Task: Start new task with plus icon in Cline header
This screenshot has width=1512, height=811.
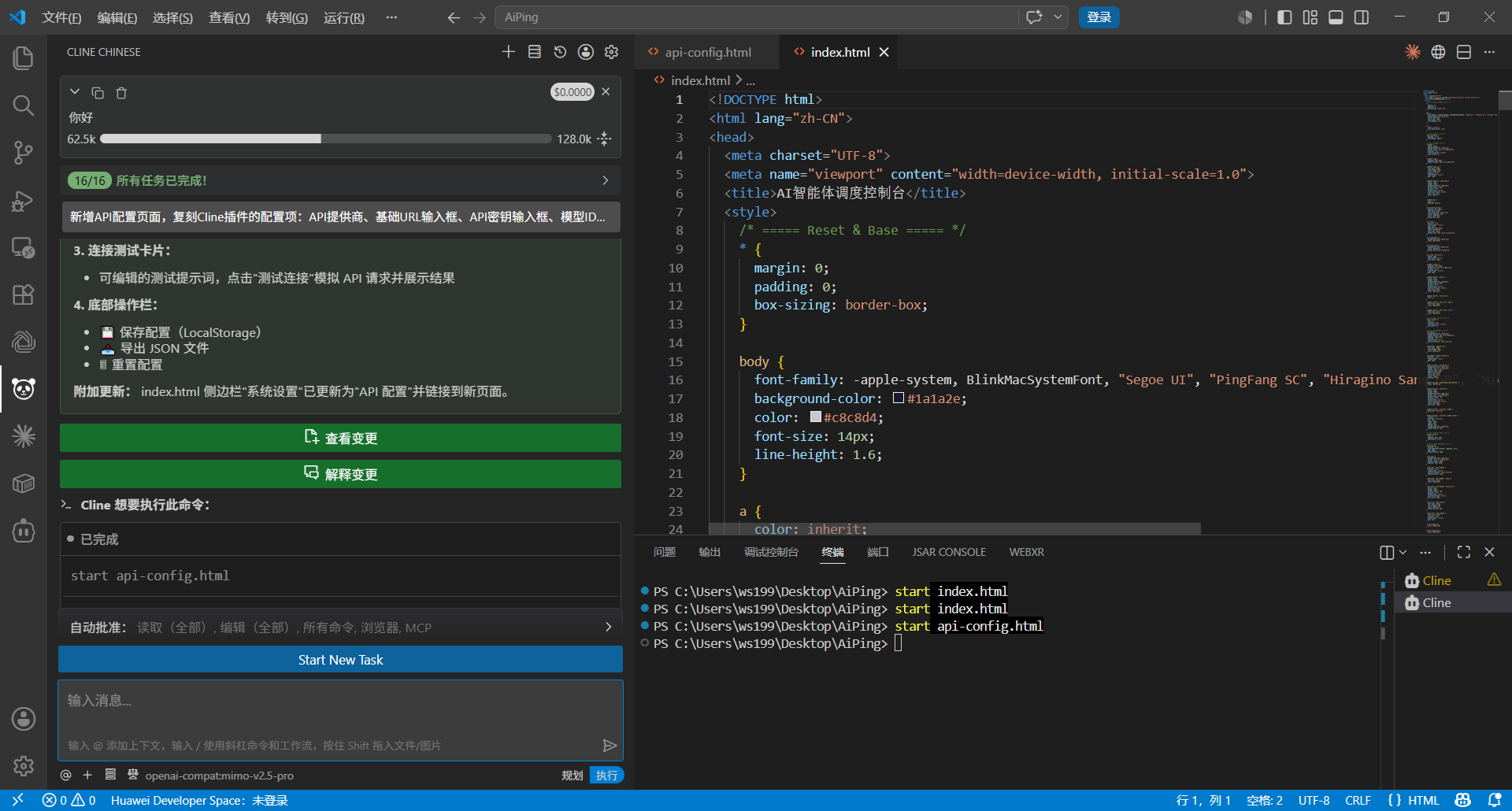Action: coord(508,52)
